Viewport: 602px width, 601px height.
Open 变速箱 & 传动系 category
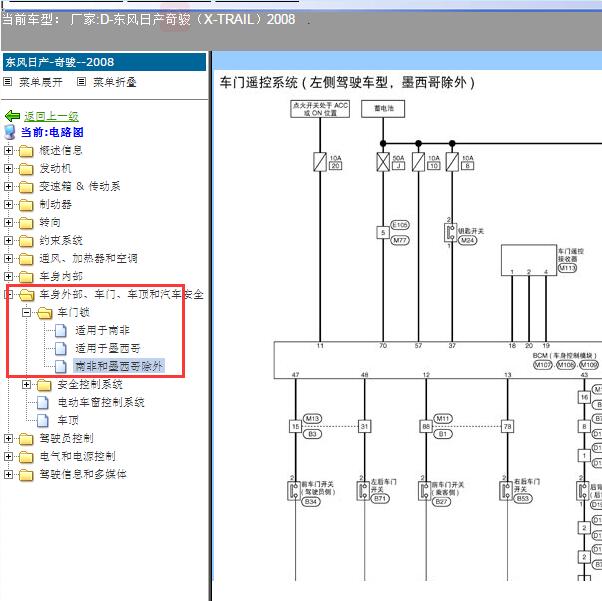point(80,187)
